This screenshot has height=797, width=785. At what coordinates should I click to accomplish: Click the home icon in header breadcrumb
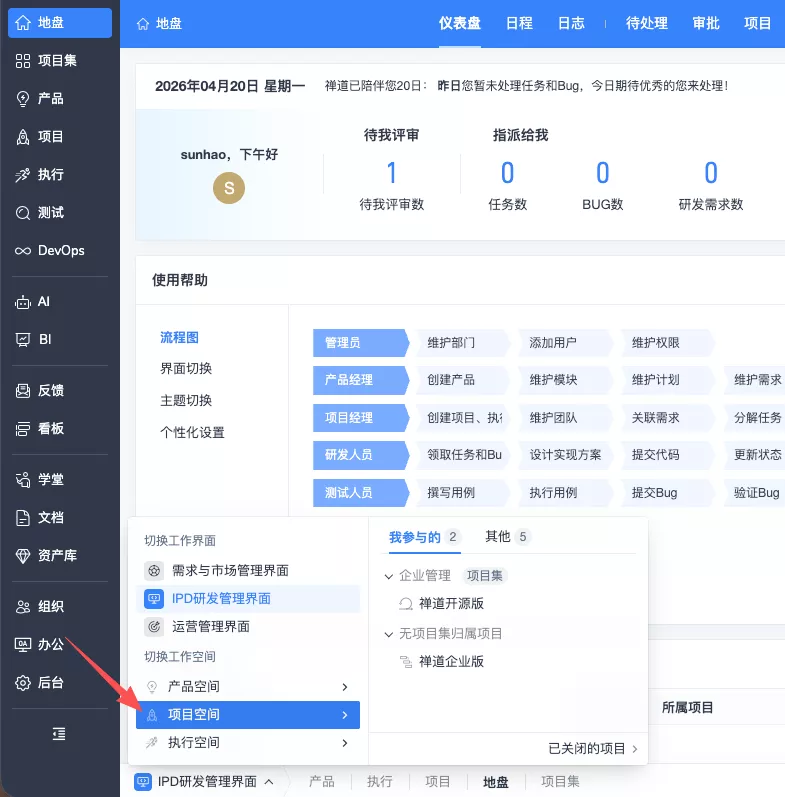point(143,24)
